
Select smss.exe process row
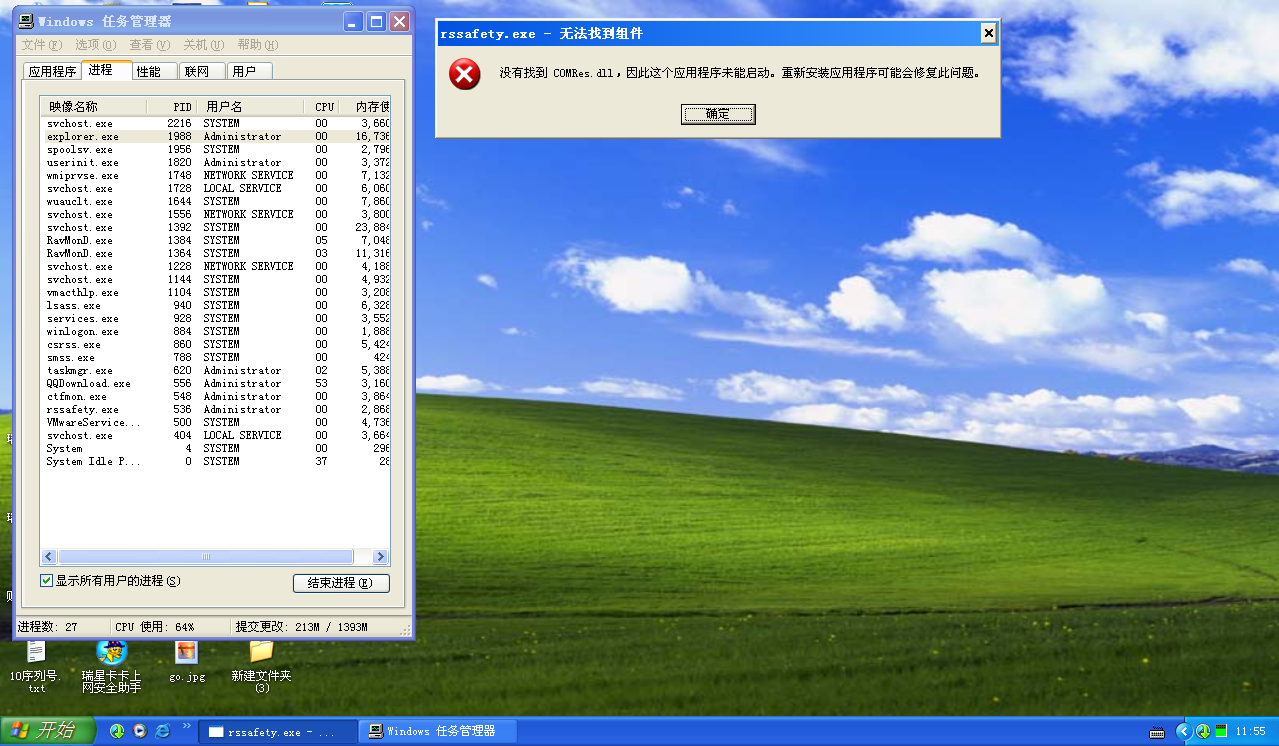point(216,357)
